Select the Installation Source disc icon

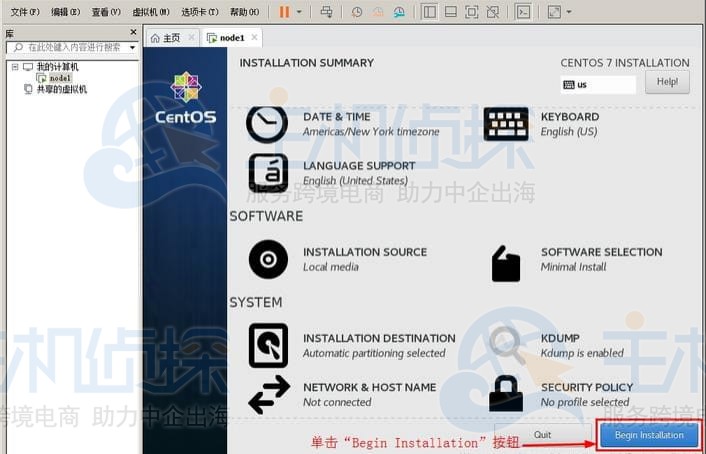[x=267, y=259]
